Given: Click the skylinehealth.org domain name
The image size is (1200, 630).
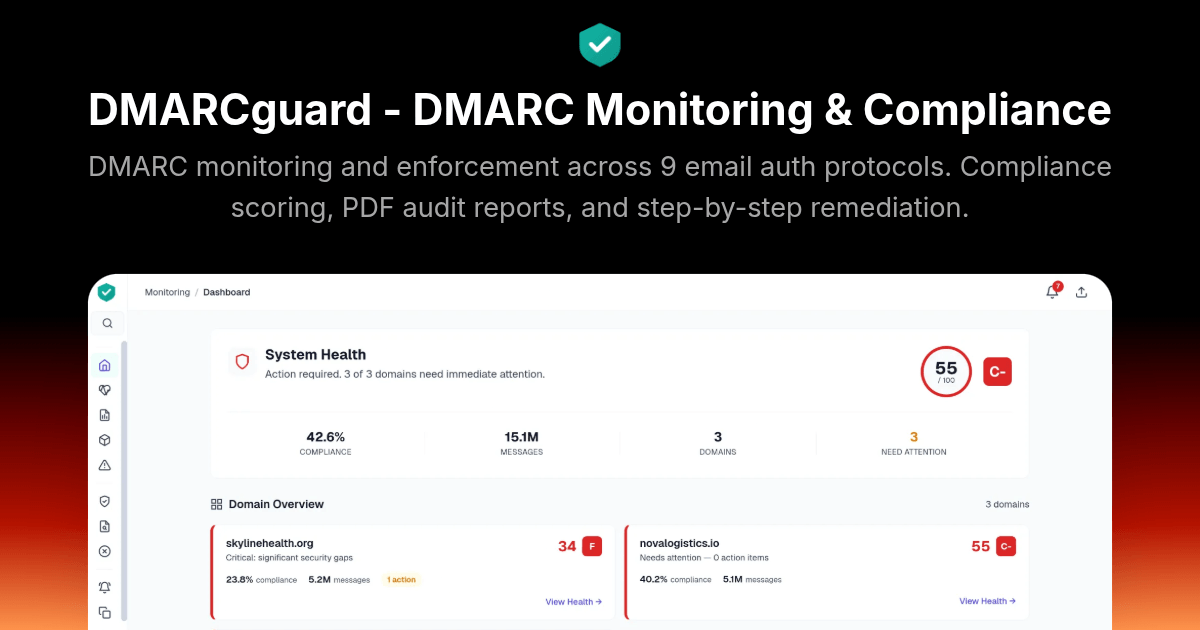Looking at the screenshot, I should 270,543.
